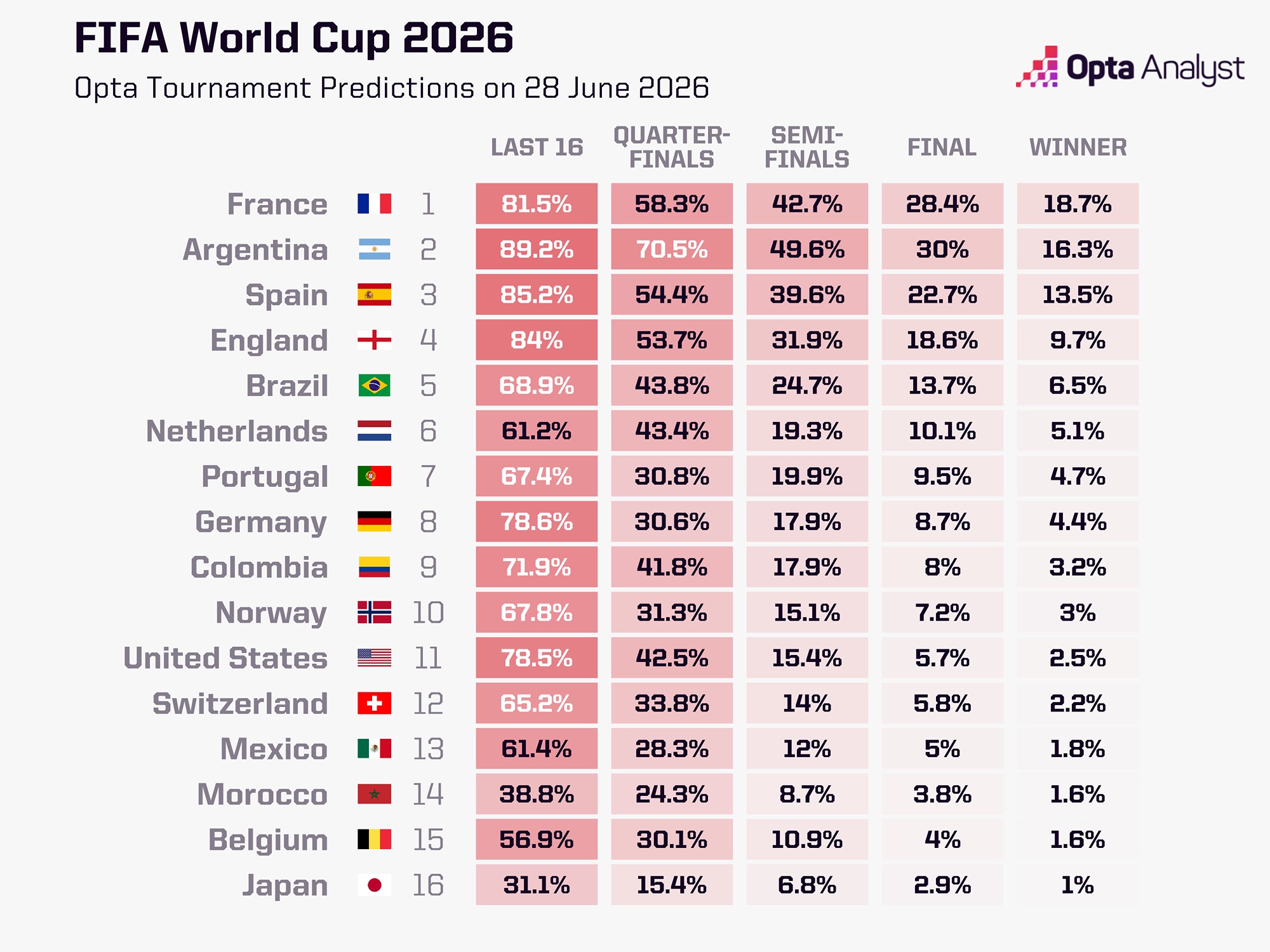Viewport: 1270px width, 952px height.
Task: Click the FIFA World Cup 2026 title
Action: click(294, 38)
